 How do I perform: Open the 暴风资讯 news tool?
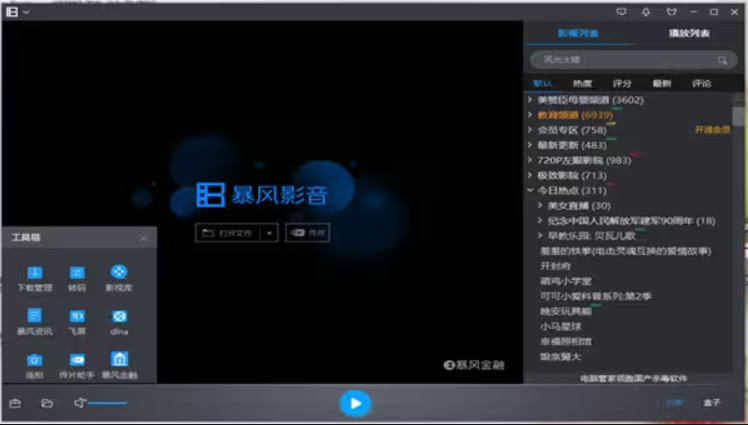click(x=34, y=322)
